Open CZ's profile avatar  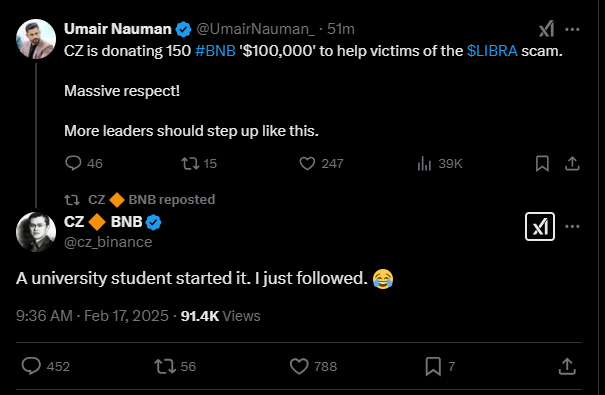click(36, 232)
